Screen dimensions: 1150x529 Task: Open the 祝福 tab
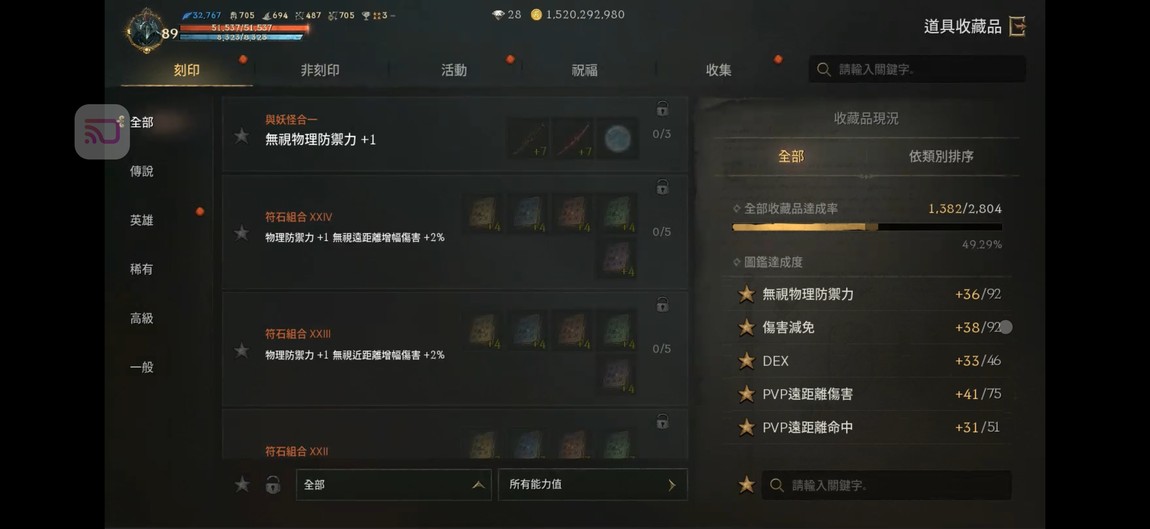click(585, 70)
